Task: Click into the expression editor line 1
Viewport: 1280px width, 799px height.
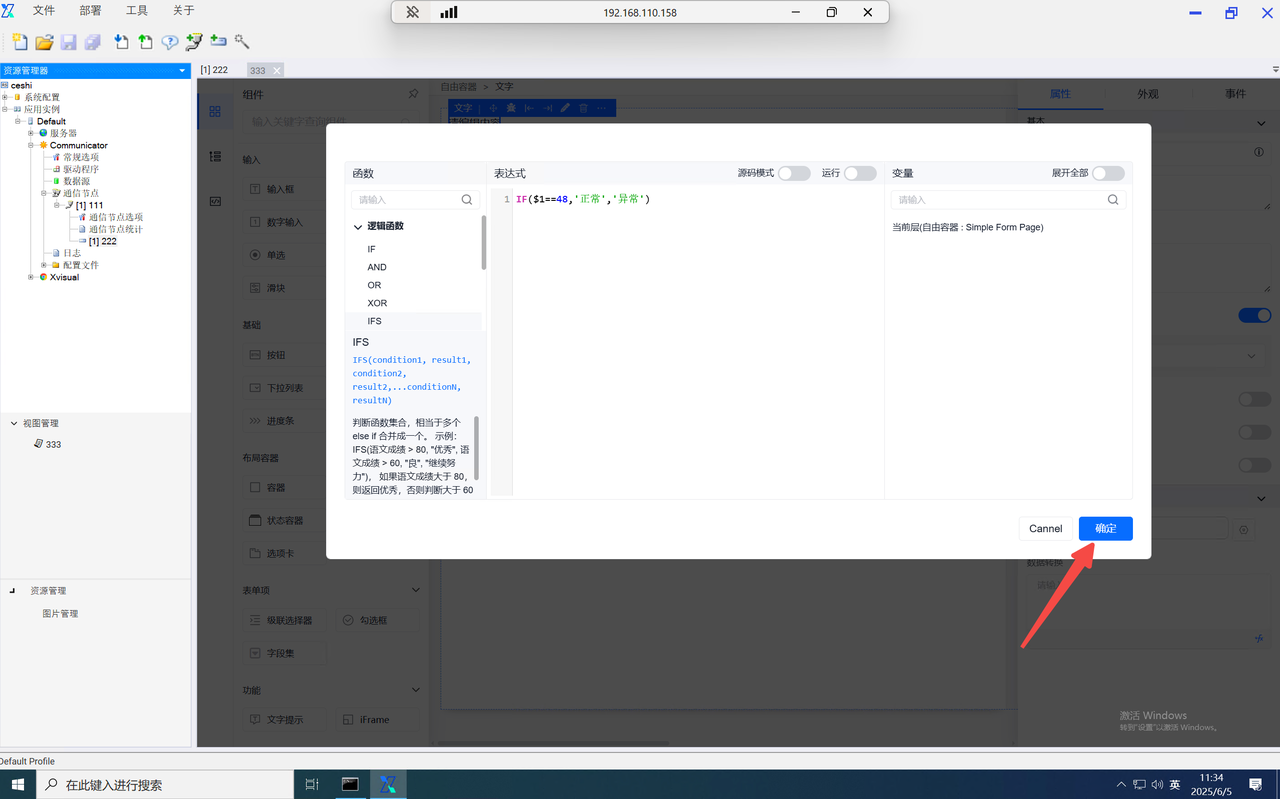Action: click(699, 199)
